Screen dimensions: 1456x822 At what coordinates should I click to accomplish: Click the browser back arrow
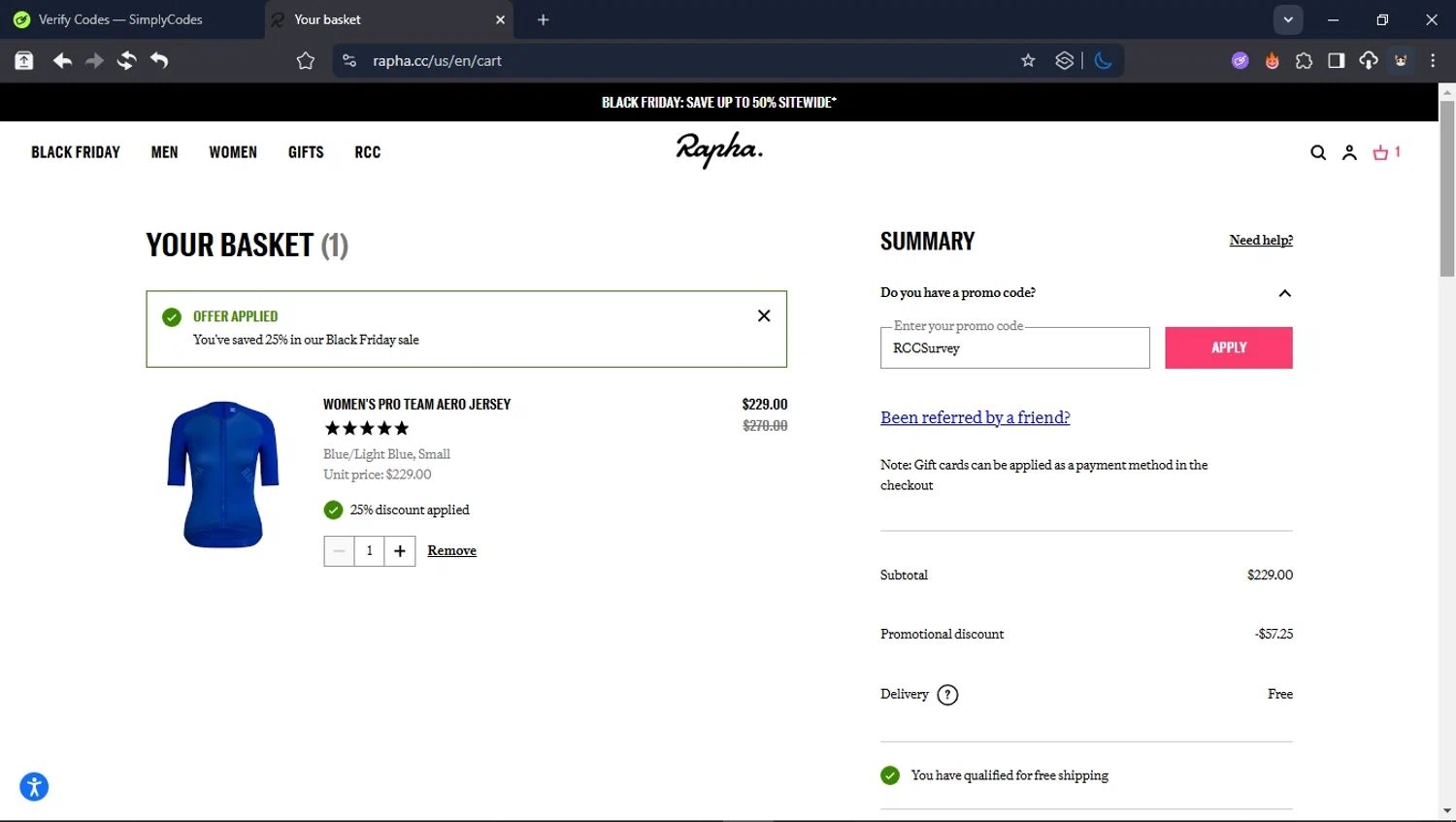[x=62, y=60]
